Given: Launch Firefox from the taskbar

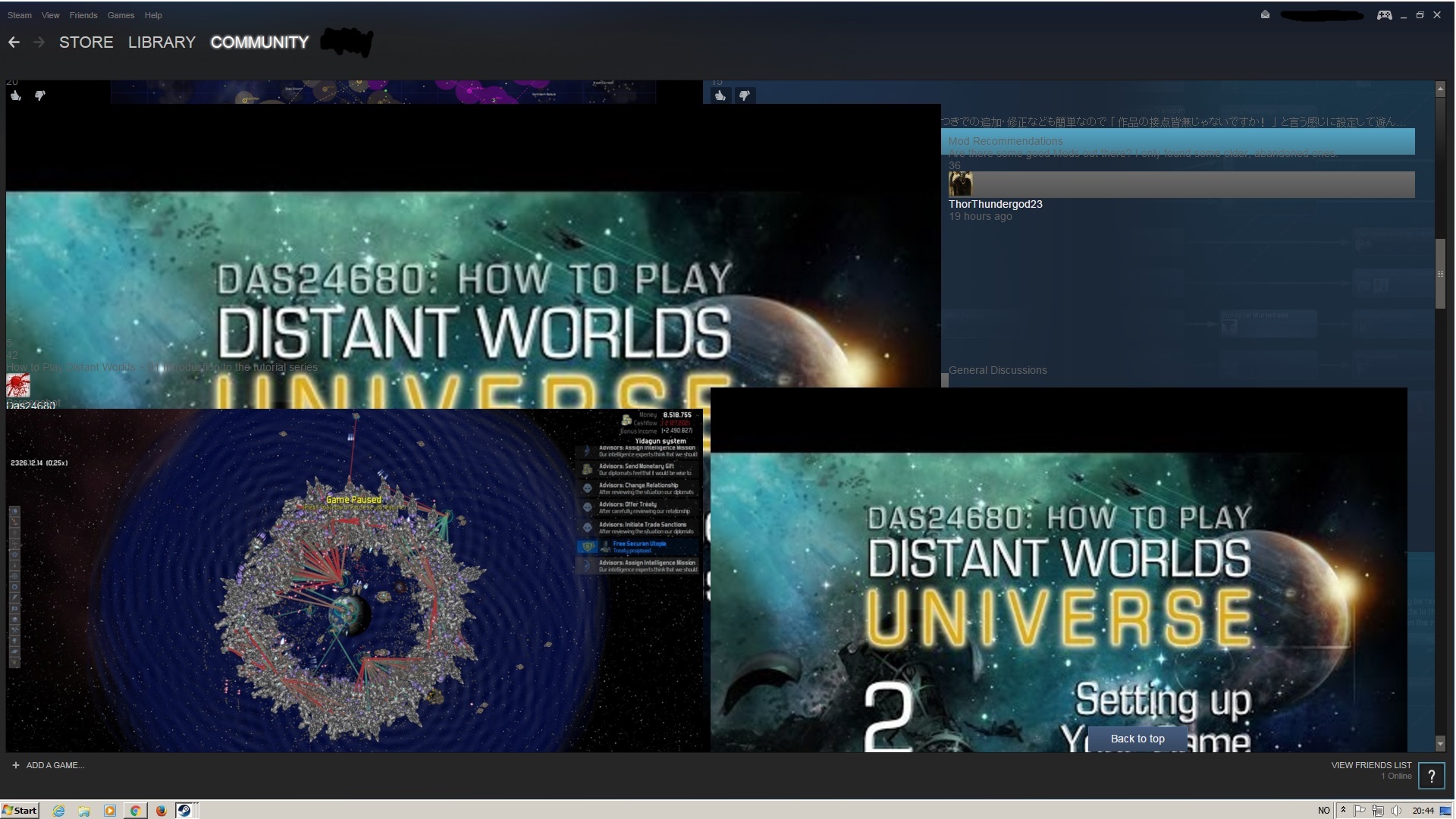Looking at the screenshot, I should coord(161,810).
